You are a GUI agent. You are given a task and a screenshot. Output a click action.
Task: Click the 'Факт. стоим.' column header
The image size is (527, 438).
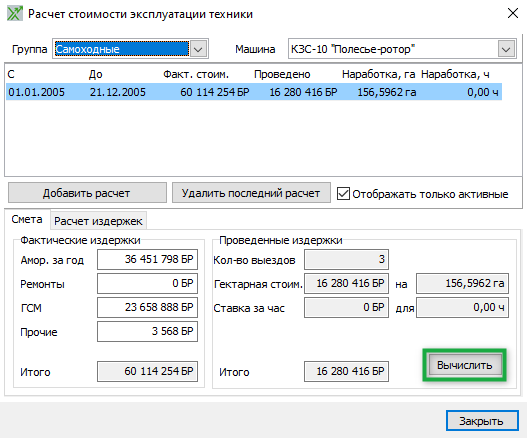coord(196,74)
